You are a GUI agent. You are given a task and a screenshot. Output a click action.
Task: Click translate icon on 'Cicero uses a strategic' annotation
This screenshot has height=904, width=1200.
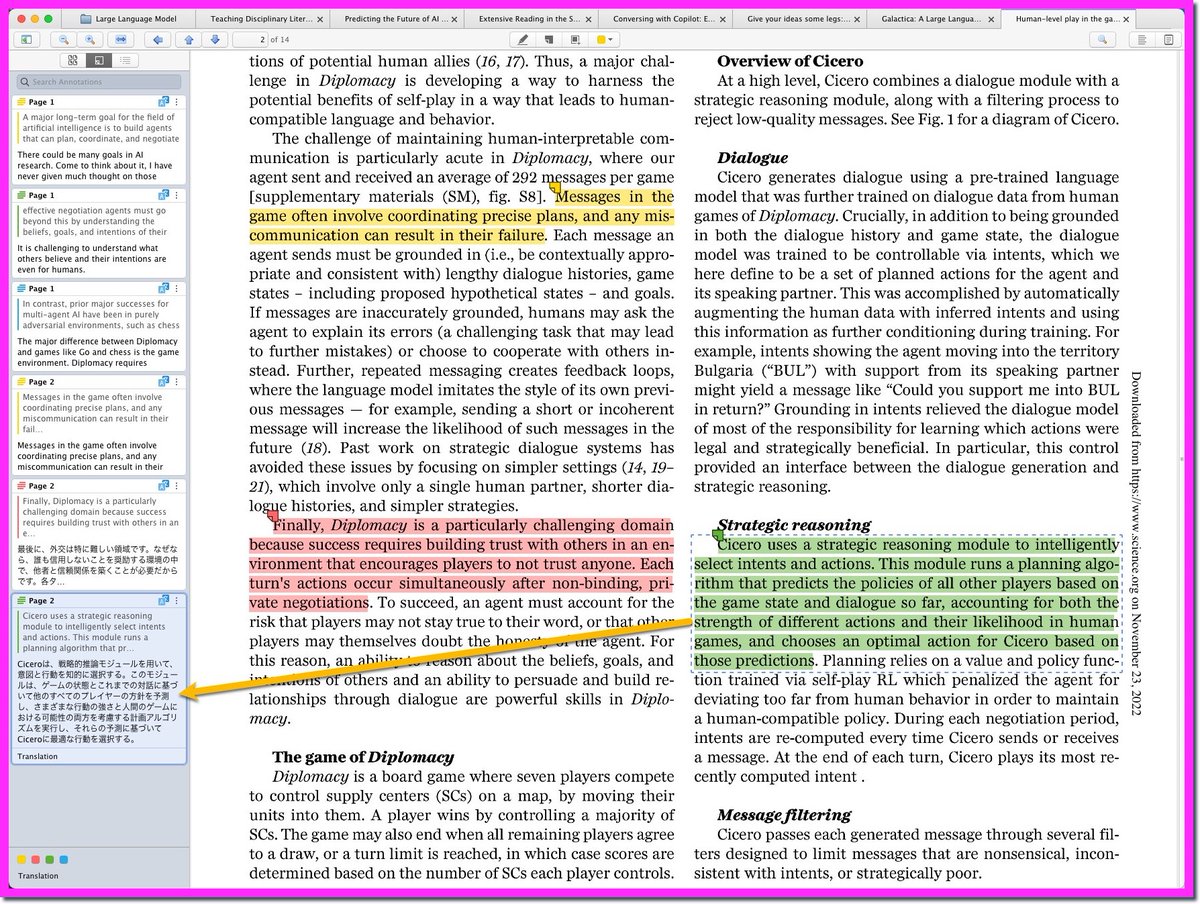click(163, 600)
